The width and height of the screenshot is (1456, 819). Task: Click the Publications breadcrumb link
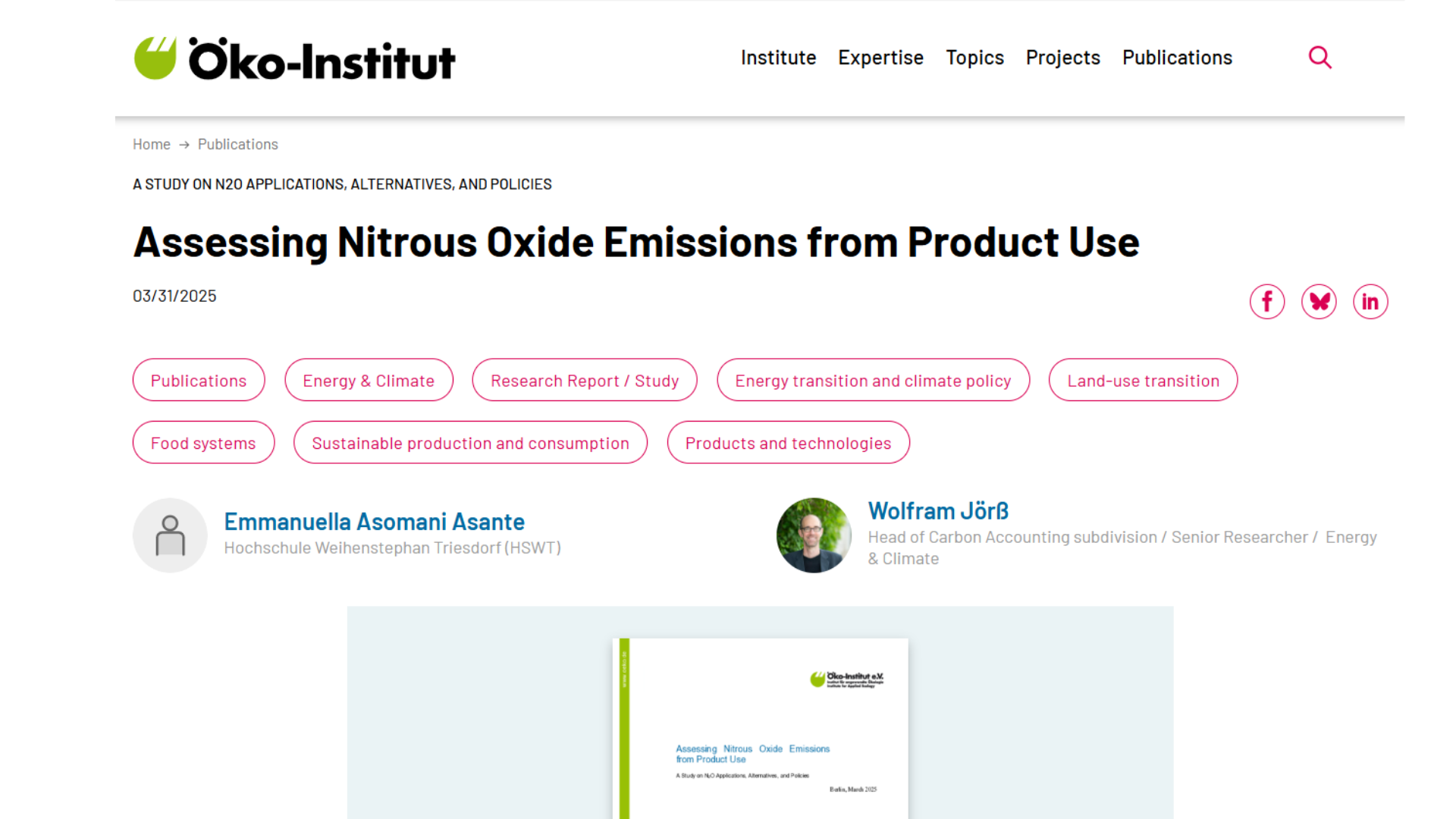[x=237, y=144]
